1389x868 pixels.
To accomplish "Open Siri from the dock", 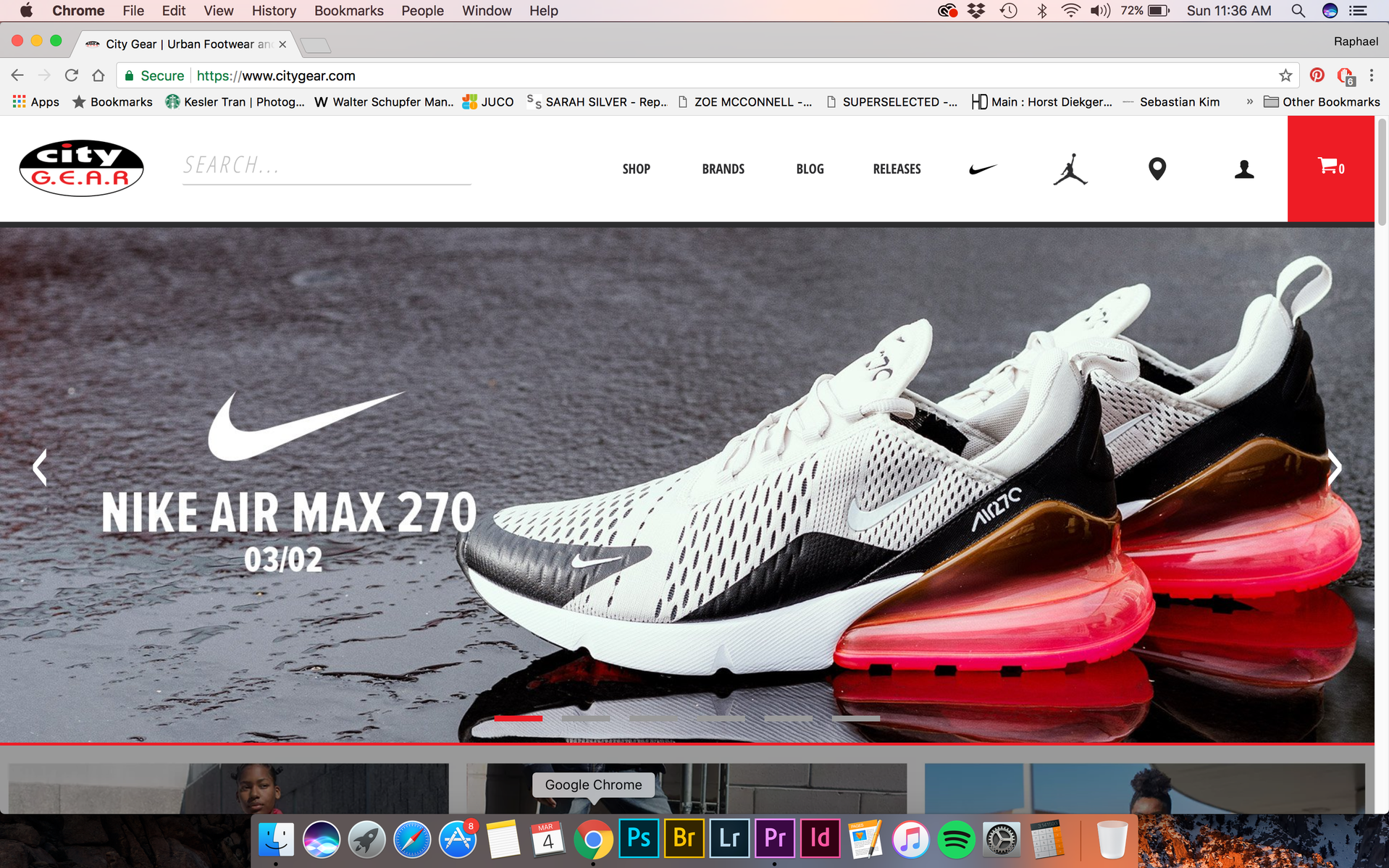I will tap(322, 839).
